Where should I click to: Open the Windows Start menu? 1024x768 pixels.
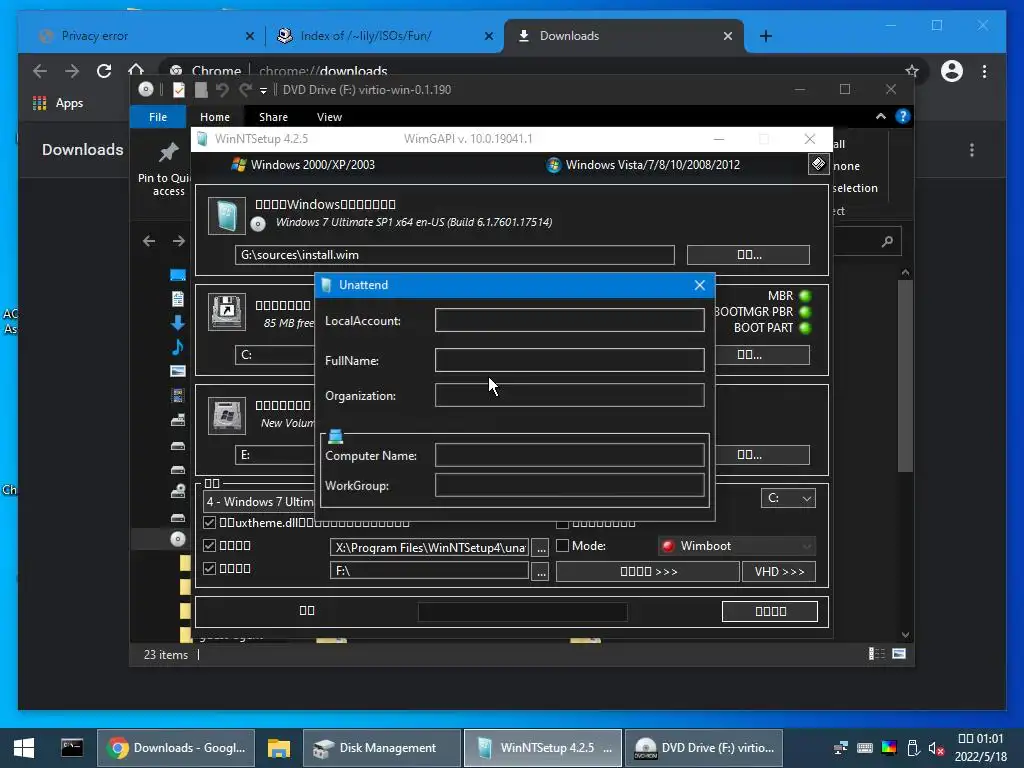tap(24, 748)
